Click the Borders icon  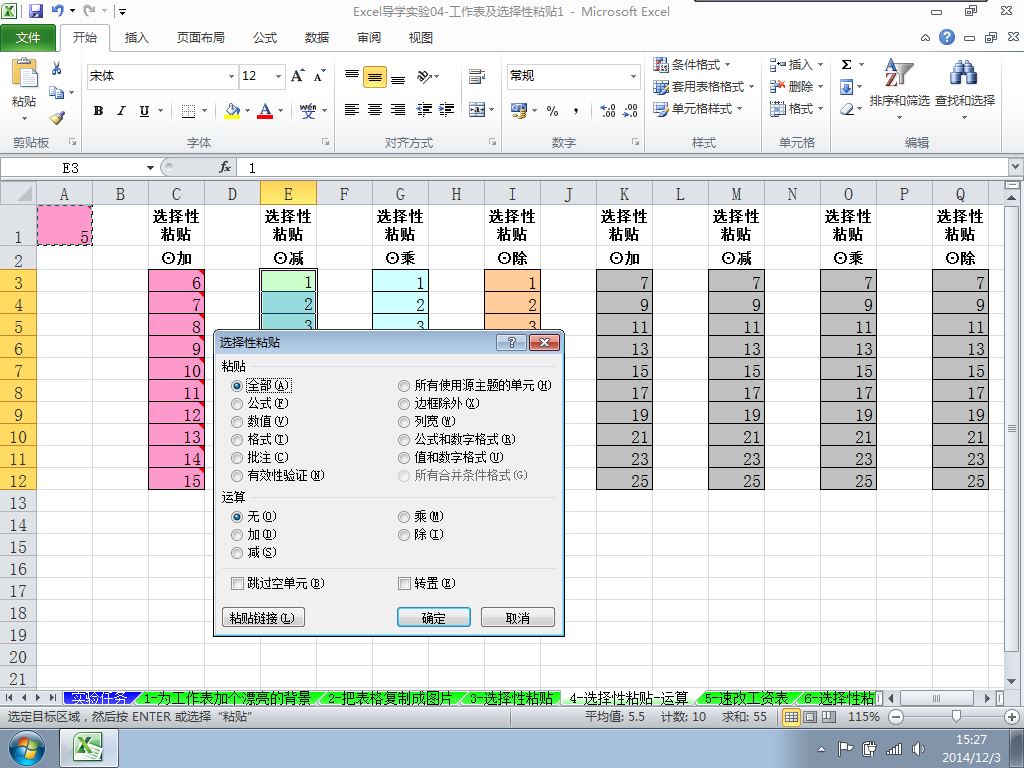[188, 111]
